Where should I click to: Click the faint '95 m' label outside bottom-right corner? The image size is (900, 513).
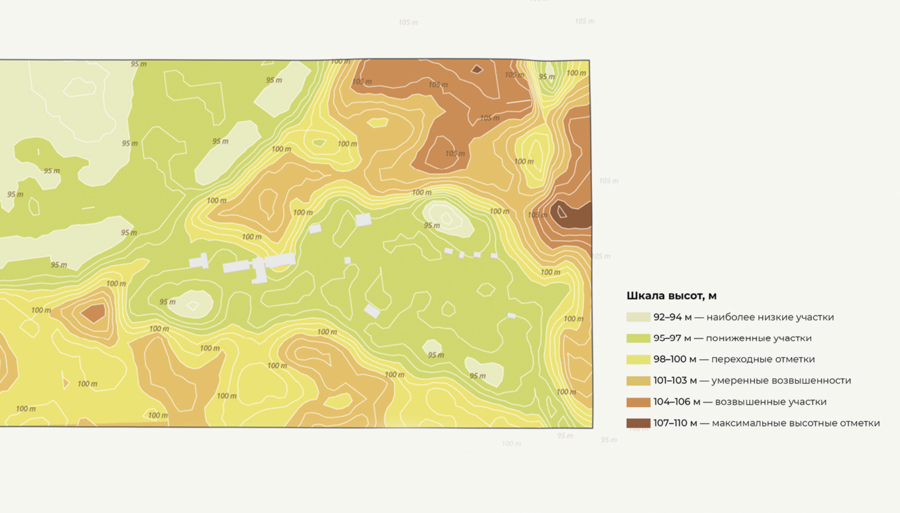[608, 440]
